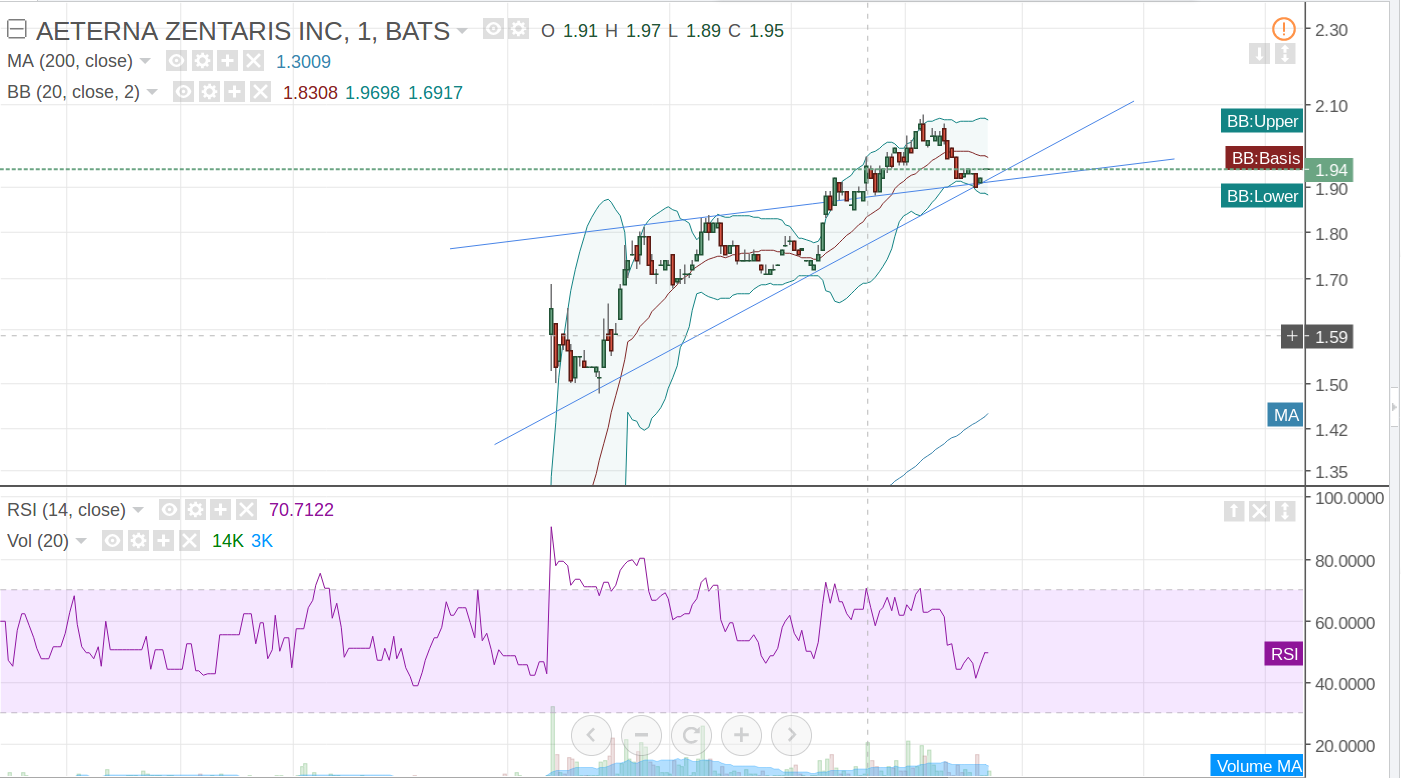Click the collapse arrow on the right edge

(x=1394, y=407)
